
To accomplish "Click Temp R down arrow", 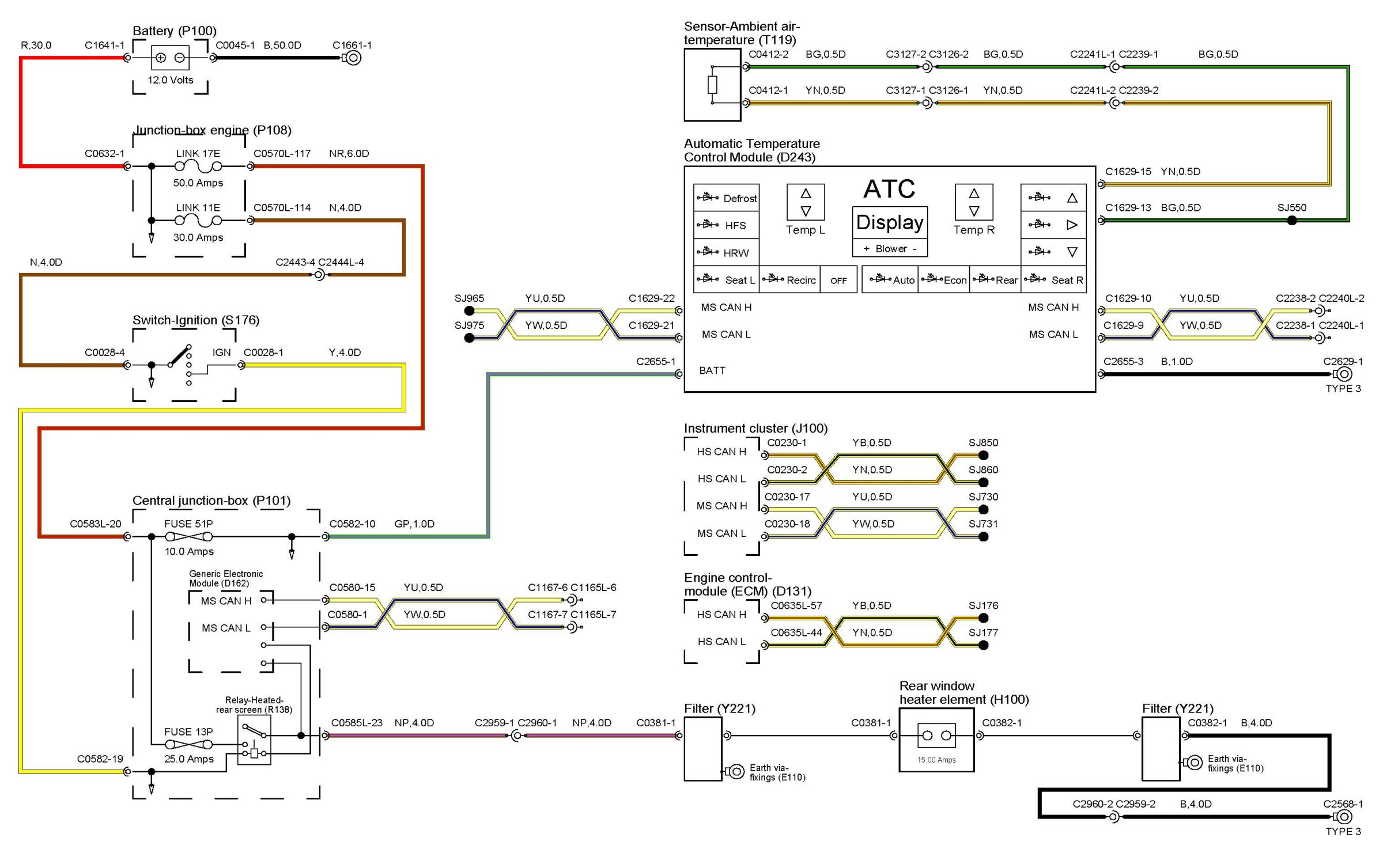I will (x=974, y=211).
